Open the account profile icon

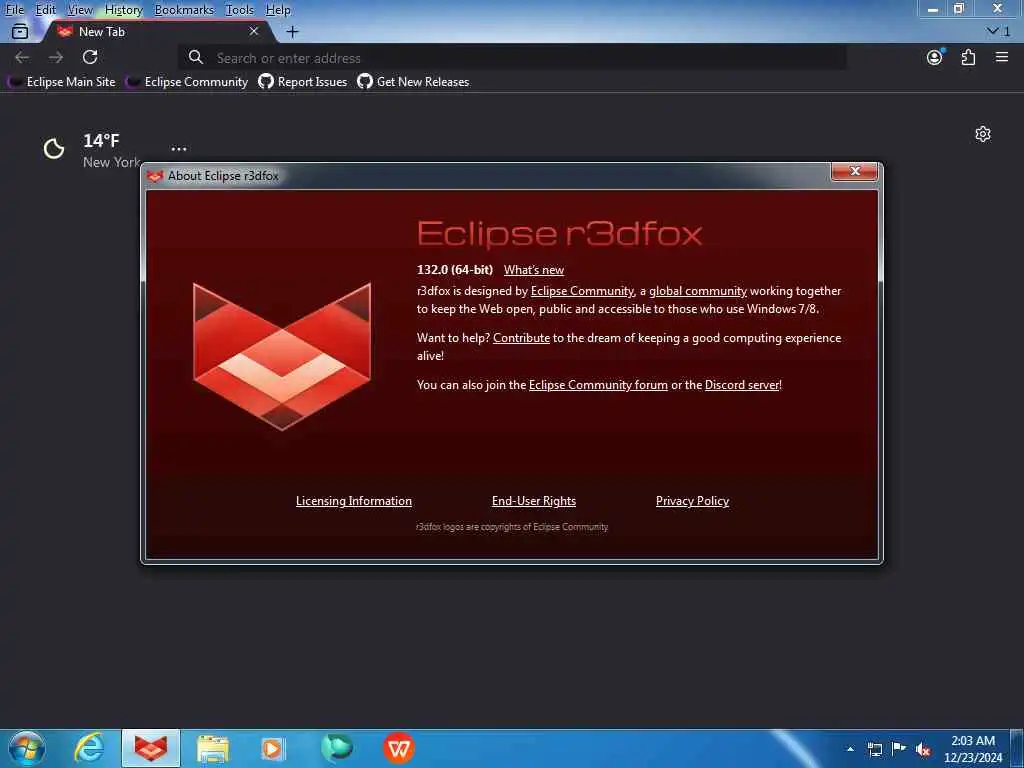click(935, 57)
